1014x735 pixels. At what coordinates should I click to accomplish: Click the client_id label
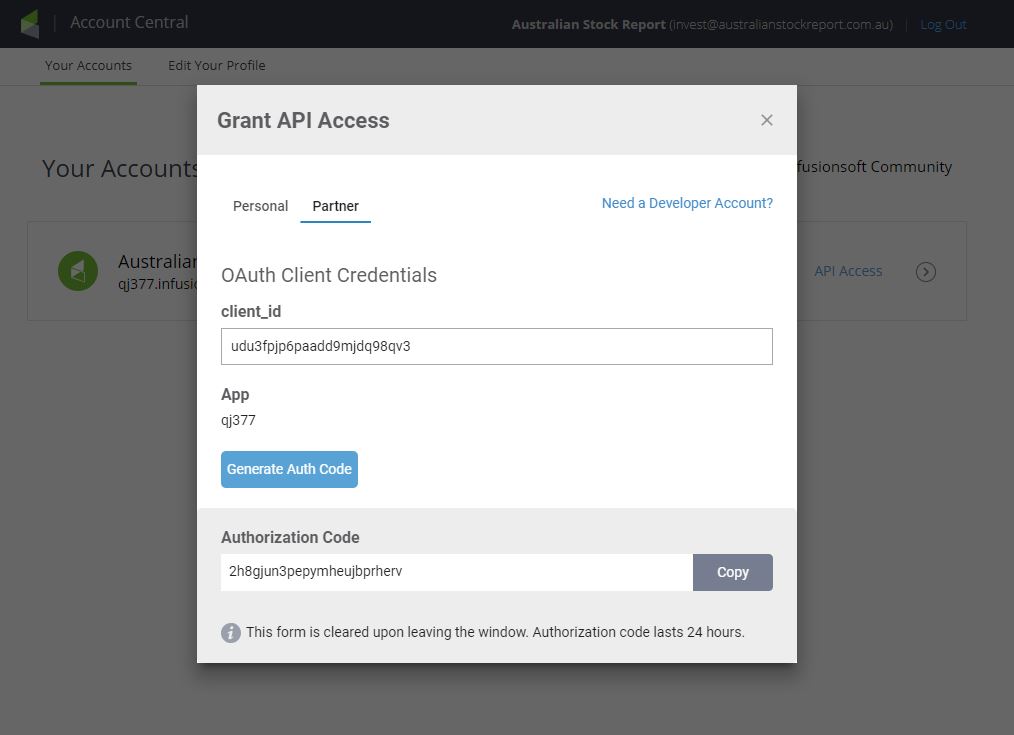pyautogui.click(x=251, y=312)
